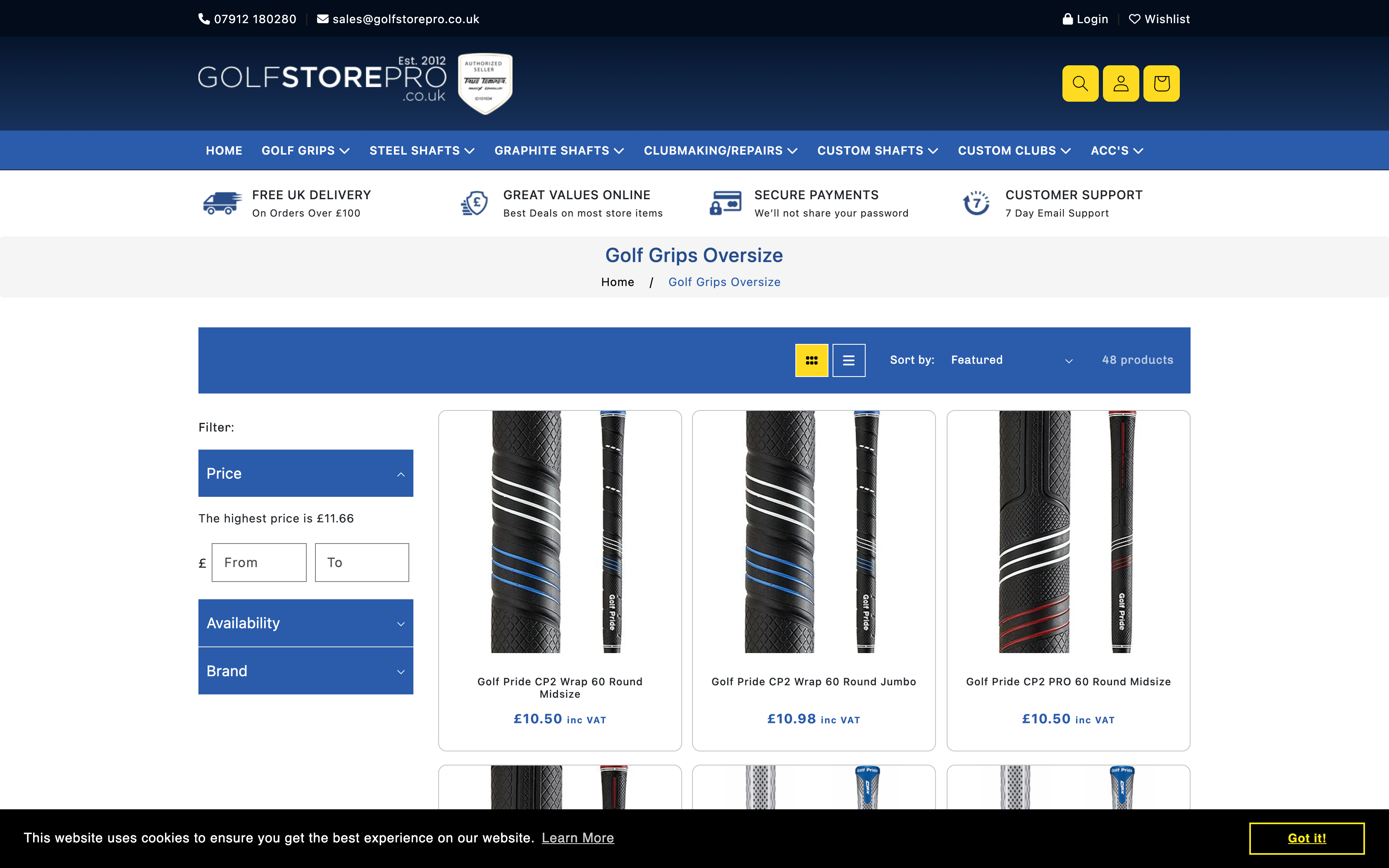This screenshot has width=1389, height=868.
Task: Click the £10.98 inc VAT price
Action: pyautogui.click(x=814, y=719)
